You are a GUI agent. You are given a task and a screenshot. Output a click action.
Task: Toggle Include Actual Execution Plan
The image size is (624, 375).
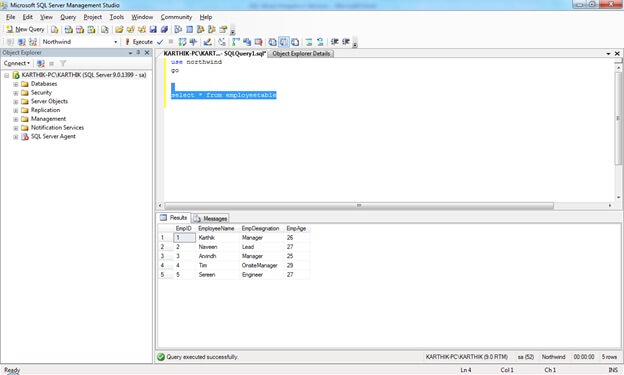(236, 42)
